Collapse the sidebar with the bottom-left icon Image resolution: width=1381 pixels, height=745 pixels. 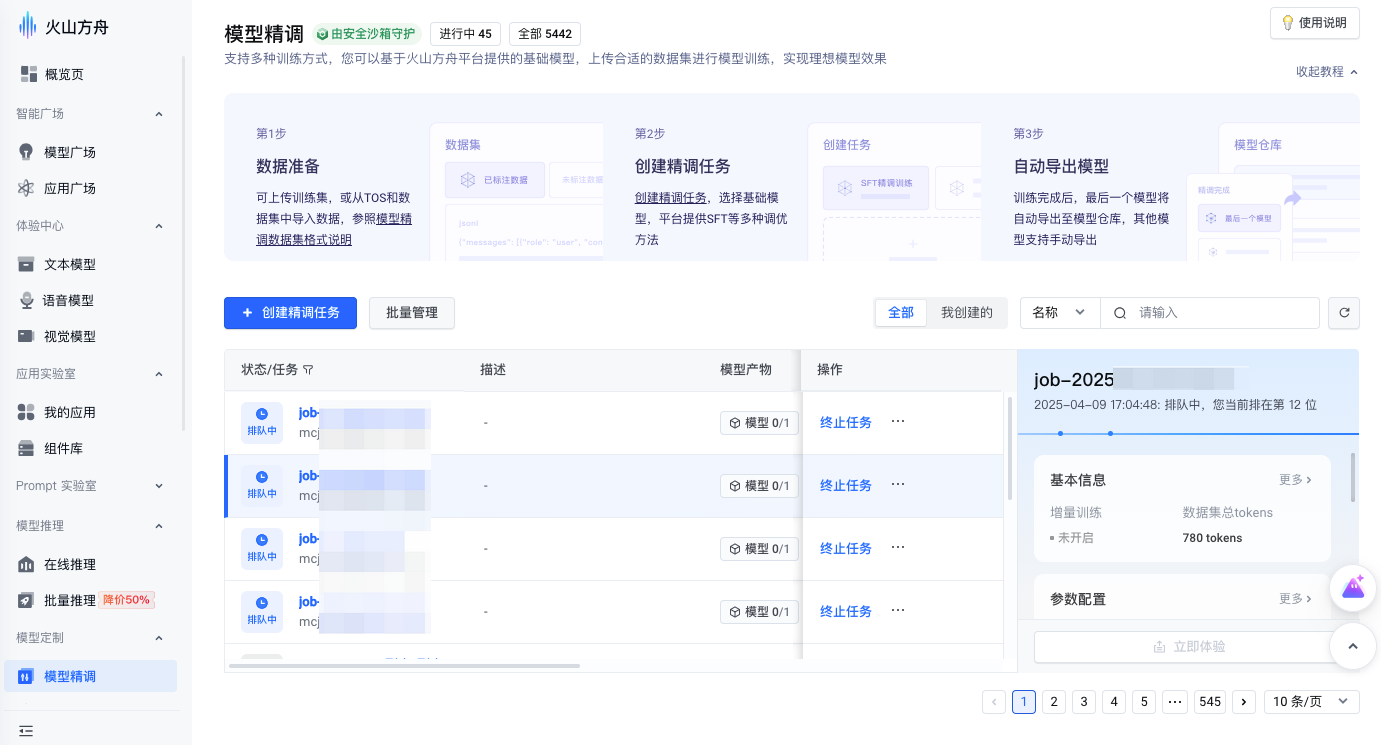pyautogui.click(x=26, y=731)
